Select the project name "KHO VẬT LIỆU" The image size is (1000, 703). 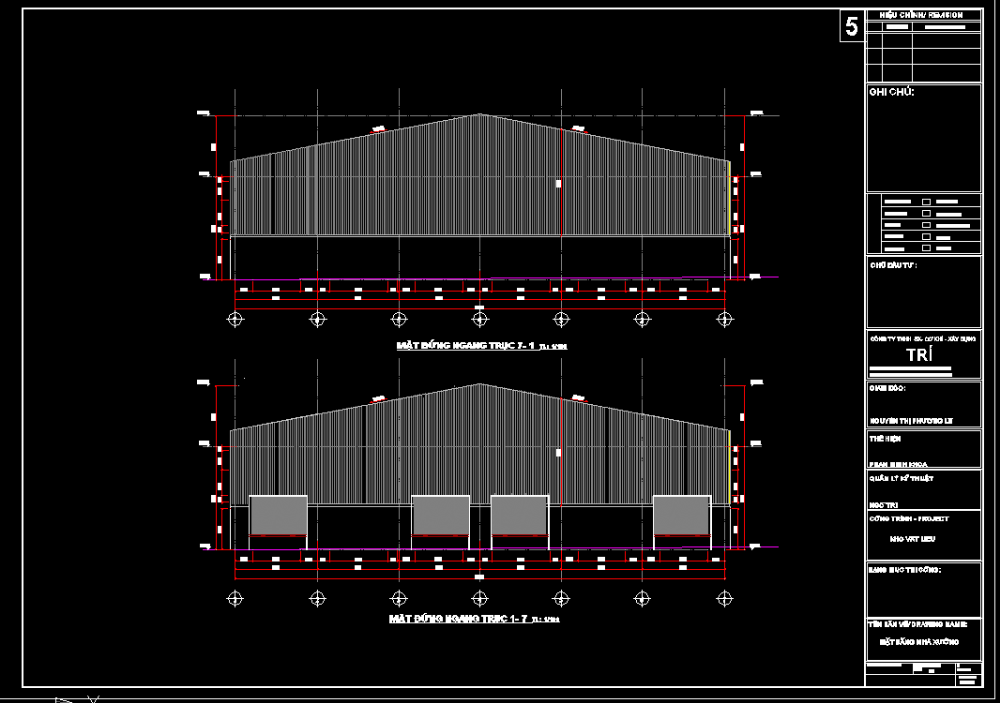click(x=913, y=539)
